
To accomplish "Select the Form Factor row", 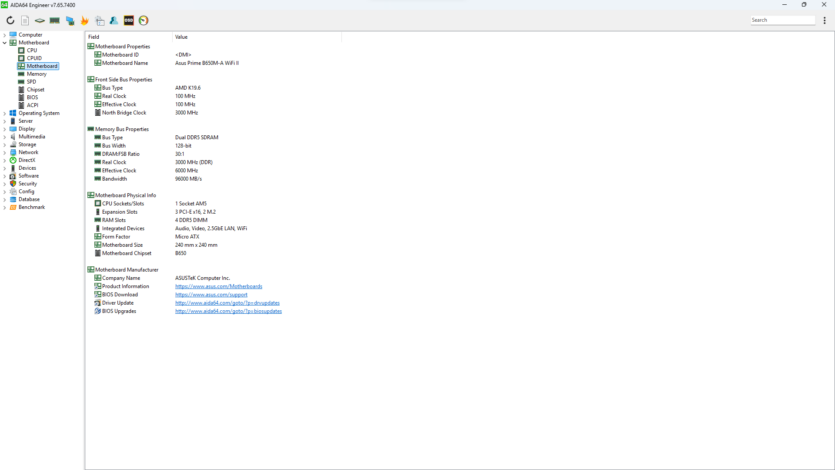I will click(x=146, y=237).
